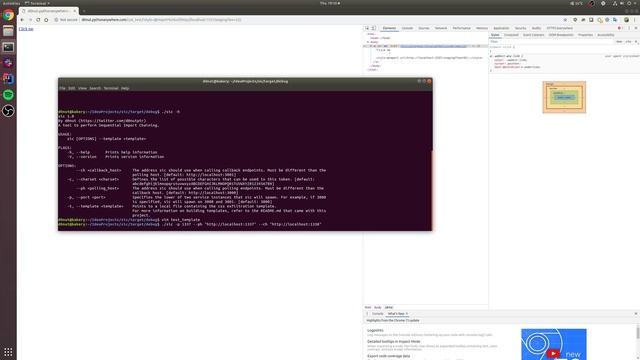Screen dimensions: 640x360
Task: Open the Activities overview
Action: 11,3
